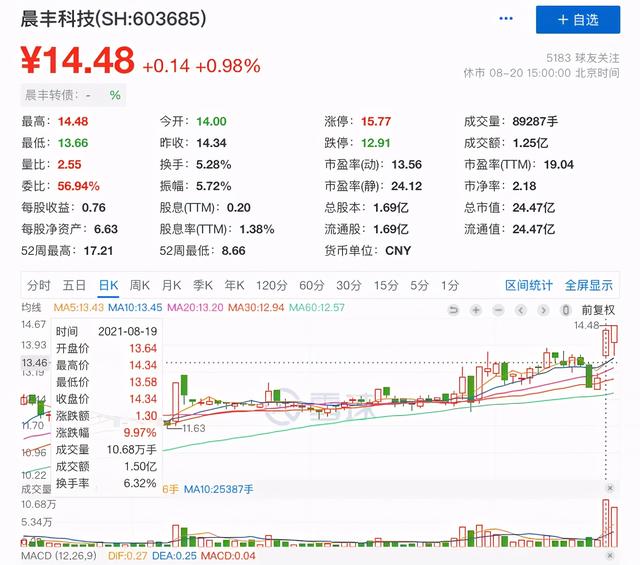Close the MACD indicator panel
640x565 pixels.
610,556
